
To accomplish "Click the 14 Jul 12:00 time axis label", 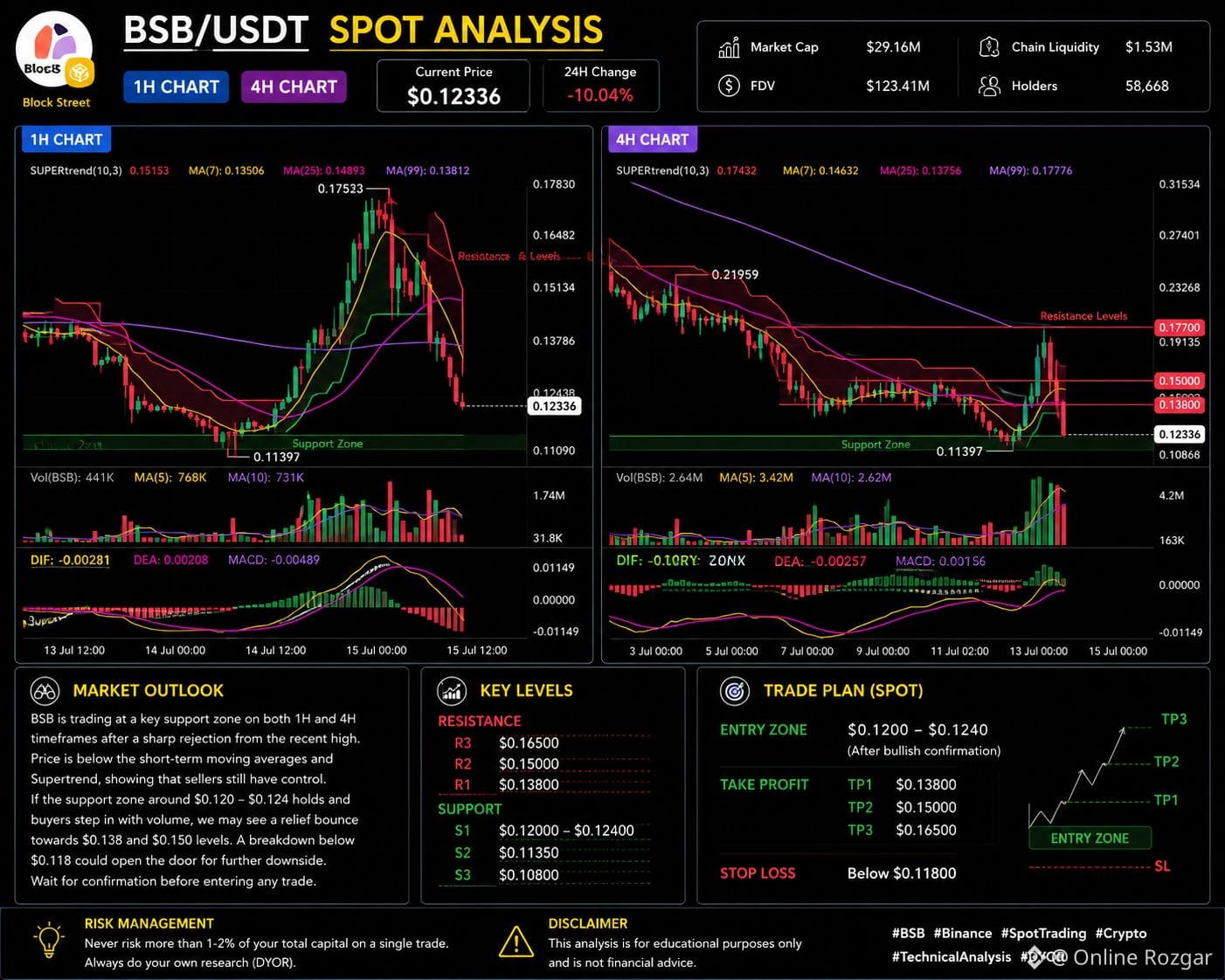I will coord(275,650).
